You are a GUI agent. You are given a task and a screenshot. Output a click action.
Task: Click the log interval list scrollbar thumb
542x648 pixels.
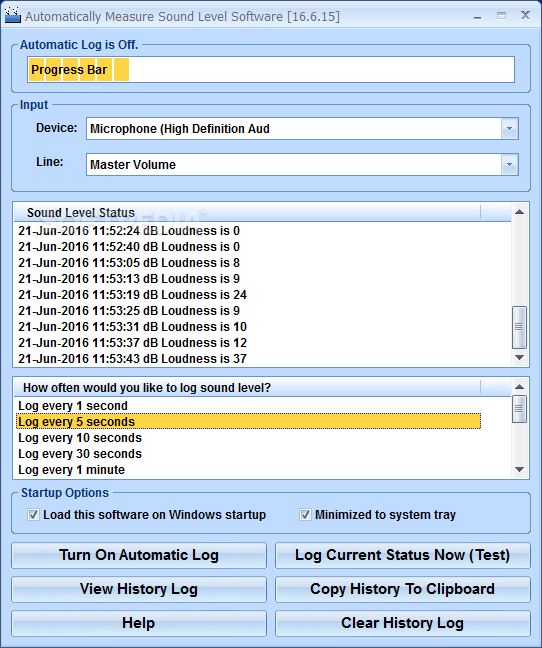[x=519, y=409]
